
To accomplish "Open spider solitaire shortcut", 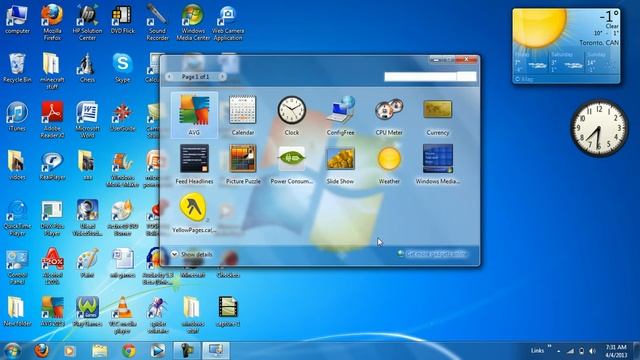I will pos(158,315).
